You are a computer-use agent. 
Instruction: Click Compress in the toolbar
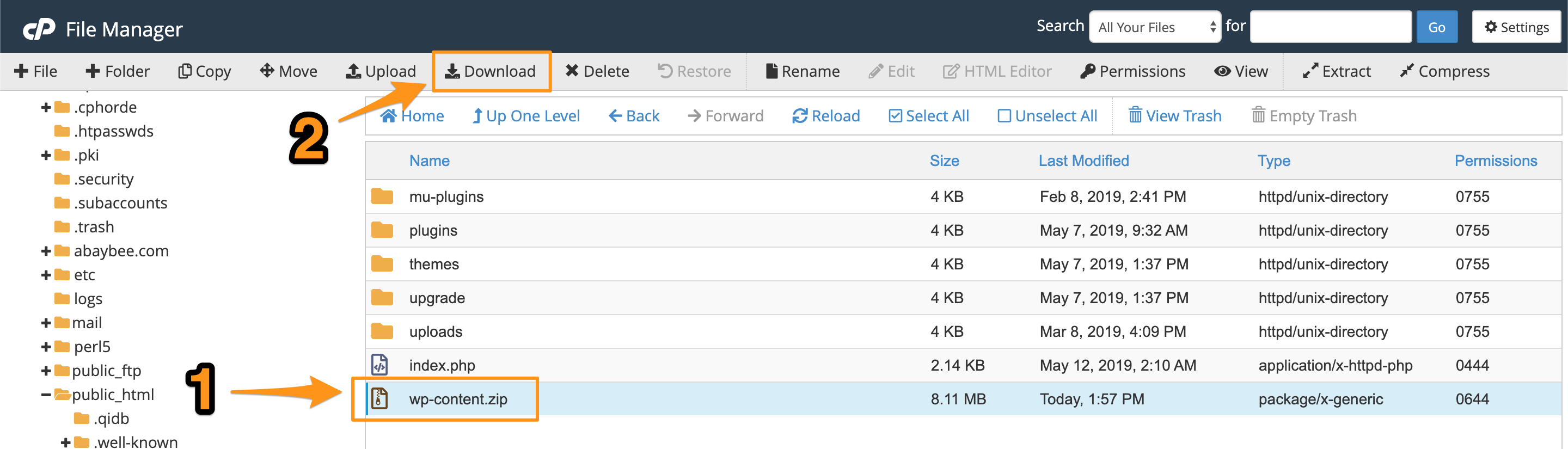tap(1444, 71)
